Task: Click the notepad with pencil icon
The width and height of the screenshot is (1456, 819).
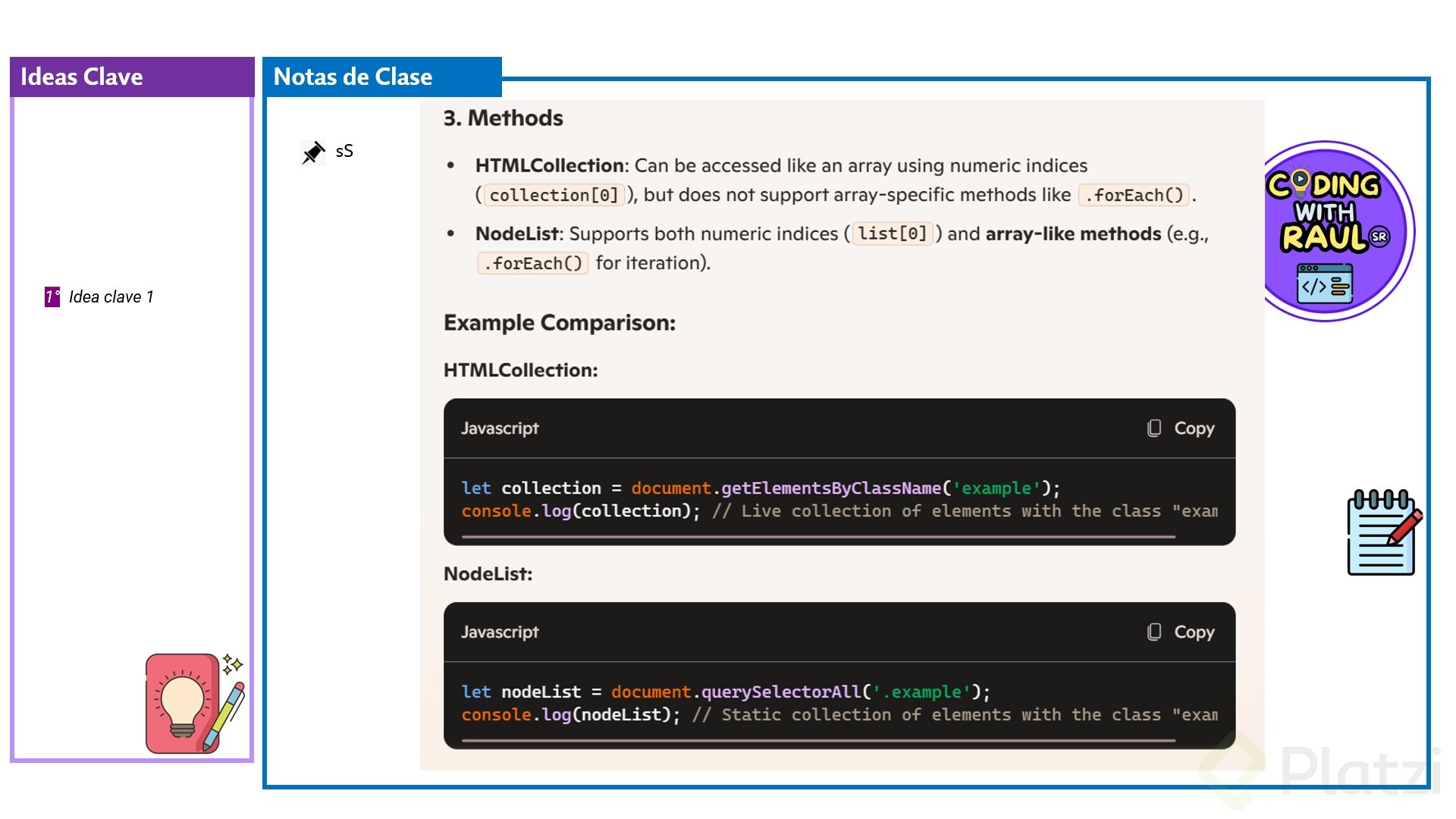Action: pyautogui.click(x=1383, y=532)
